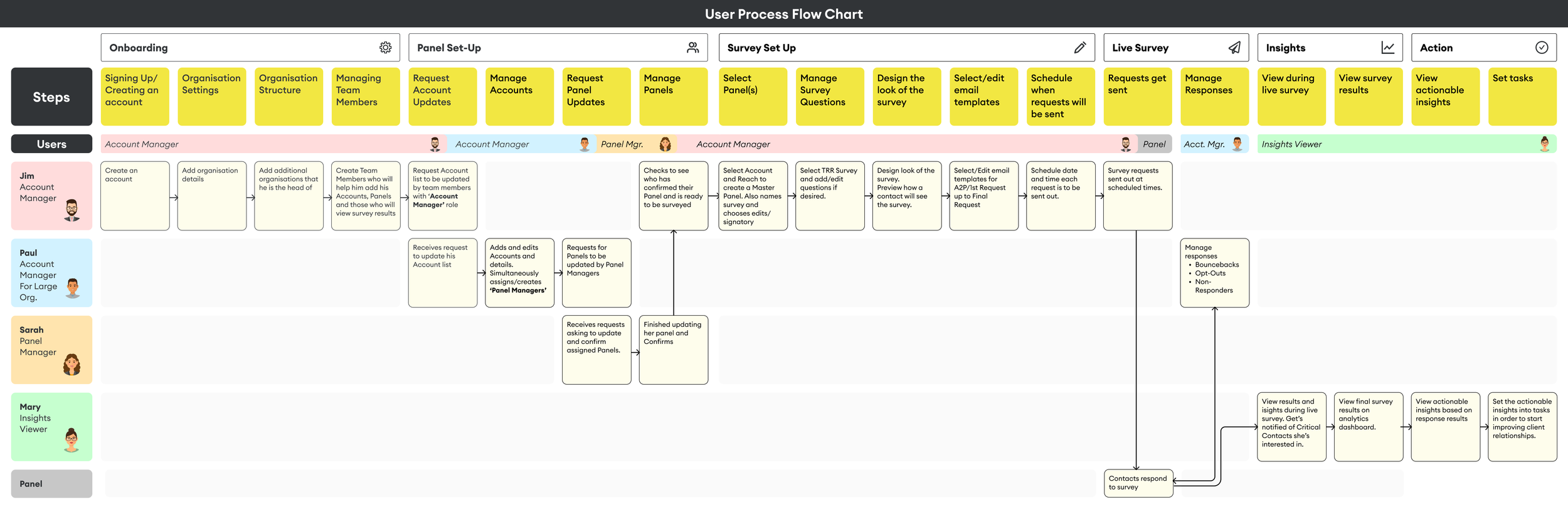Click 'Create Team Members who will help' card
The height and width of the screenshot is (509, 1568).
coord(366,196)
